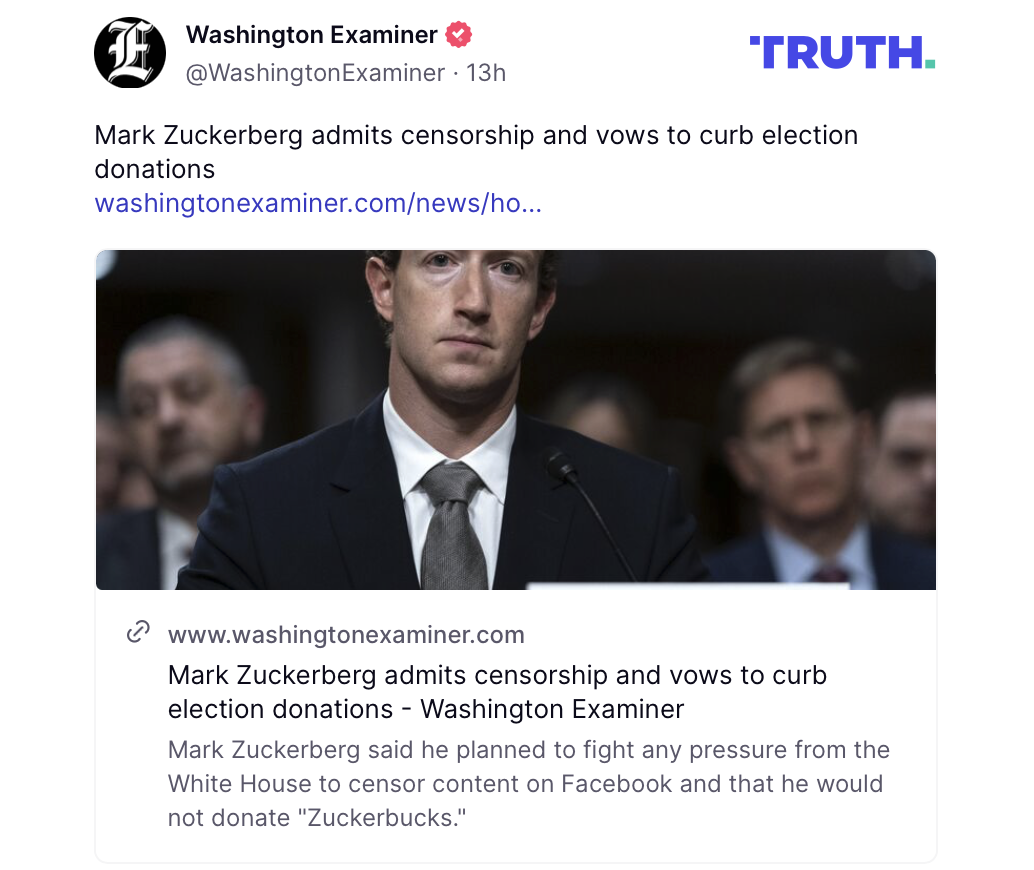
Task: Click the Washington Examiner profile avatar
Action: point(130,52)
